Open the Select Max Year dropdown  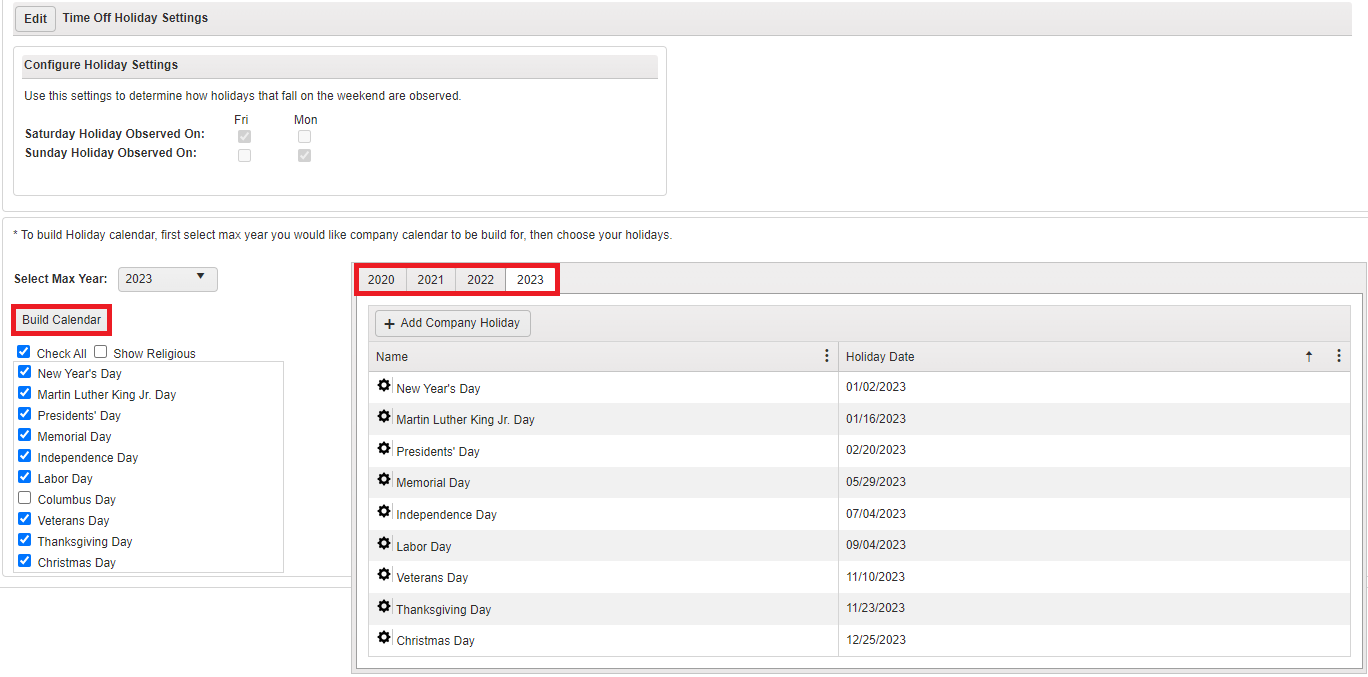click(167, 279)
